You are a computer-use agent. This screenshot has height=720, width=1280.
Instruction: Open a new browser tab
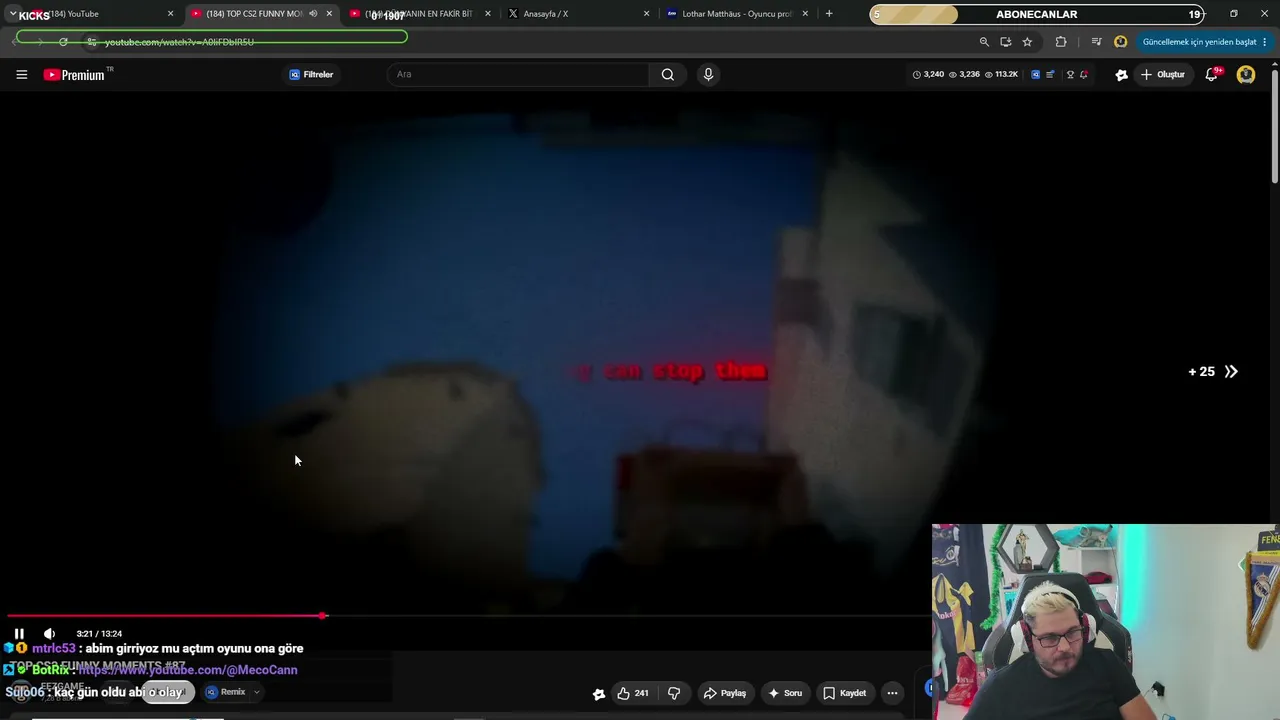(829, 14)
